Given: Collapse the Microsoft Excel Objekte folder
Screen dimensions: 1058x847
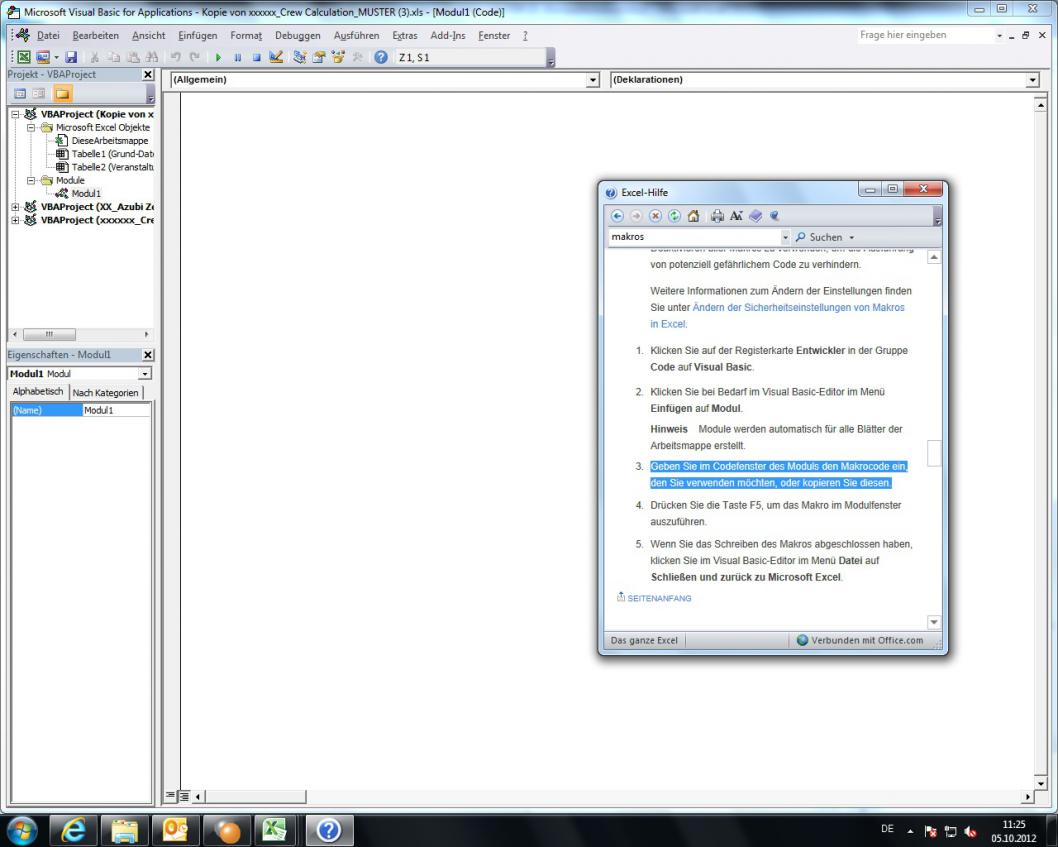Looking at the screenshot, I should [x=31, y=128].
